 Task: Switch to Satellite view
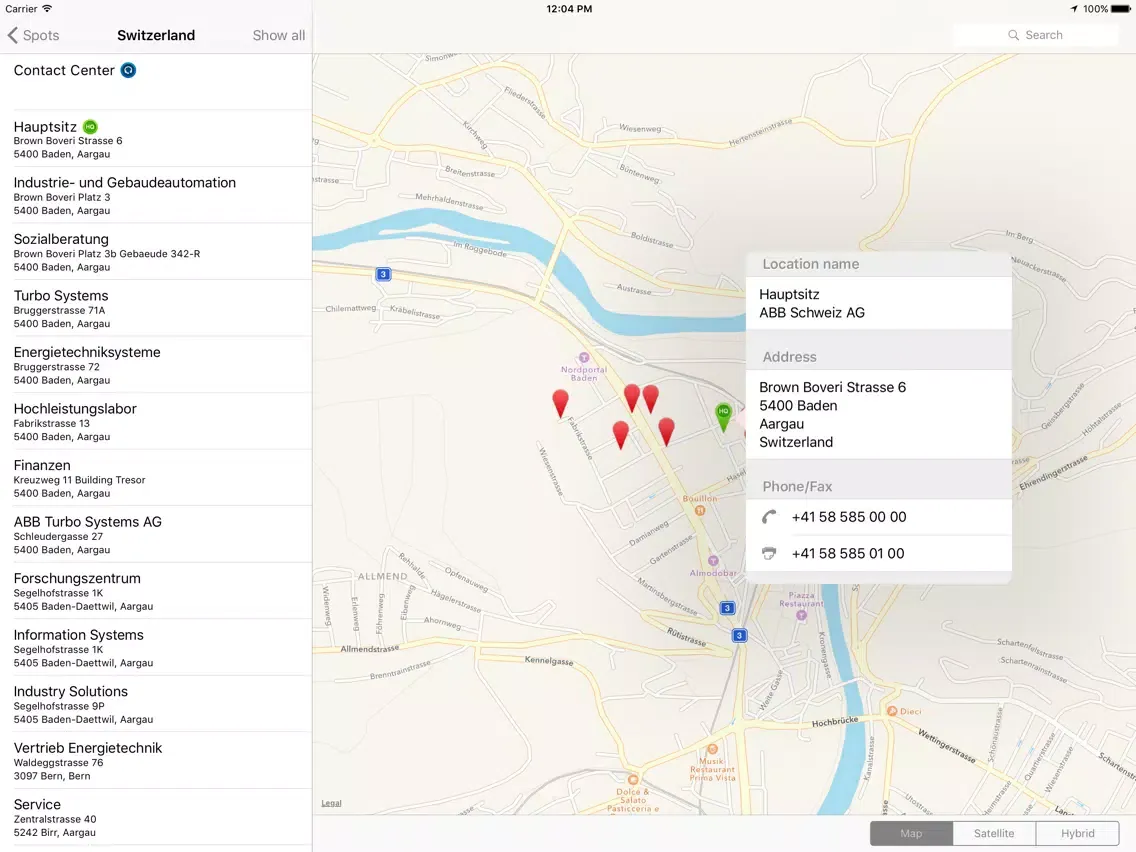[994, 833]
